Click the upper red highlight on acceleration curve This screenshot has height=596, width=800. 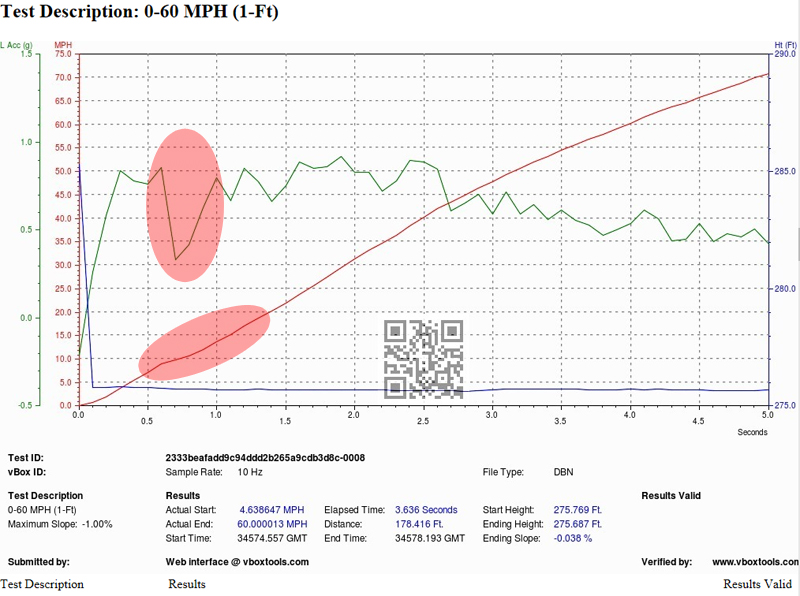(183, 205)
